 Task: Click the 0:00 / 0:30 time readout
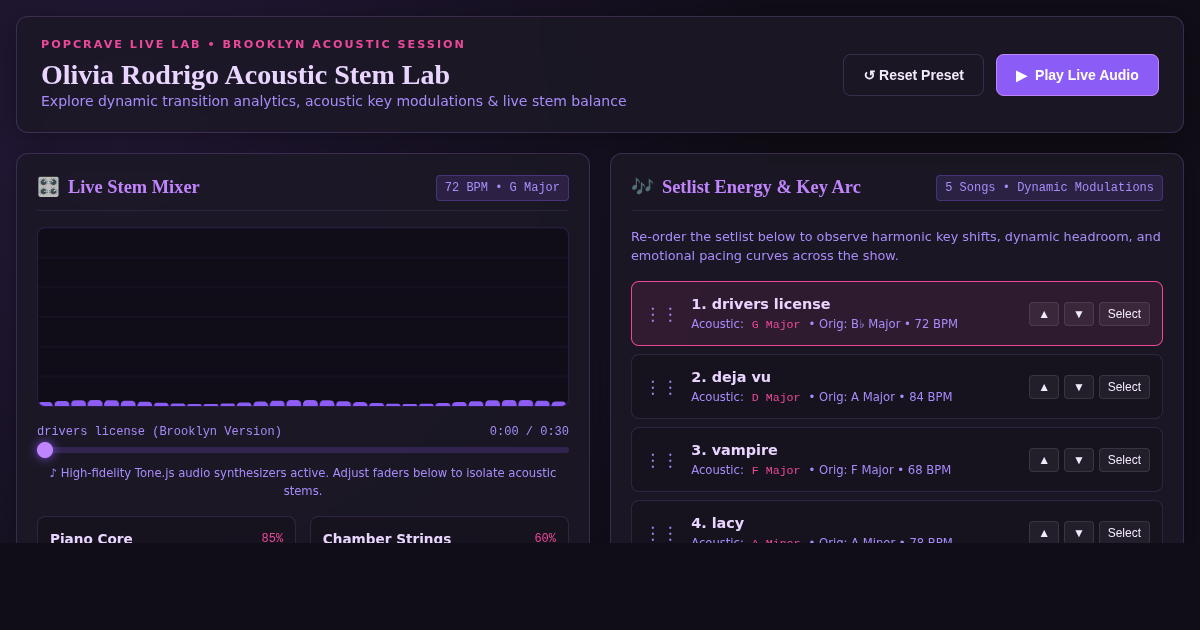529,432
